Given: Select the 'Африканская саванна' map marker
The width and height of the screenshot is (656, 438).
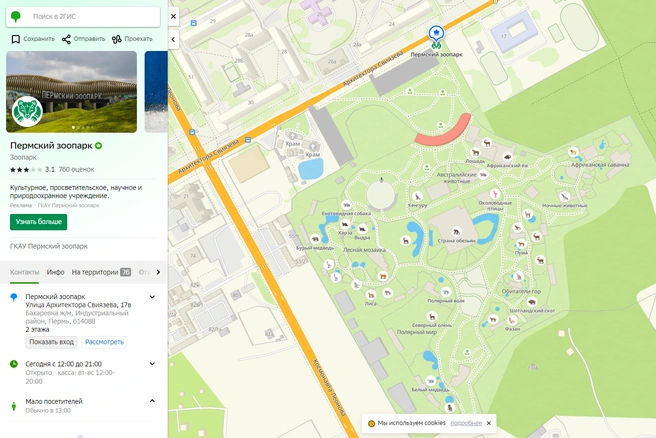Looking at the screenshot, I should pyautogui.click(x=573, y=152).
